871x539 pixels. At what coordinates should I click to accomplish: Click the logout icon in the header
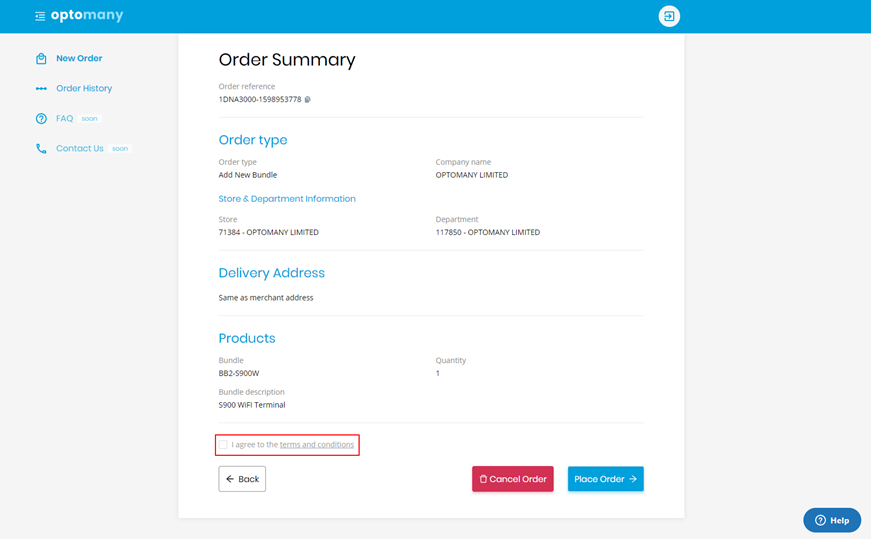pos(669,16)
